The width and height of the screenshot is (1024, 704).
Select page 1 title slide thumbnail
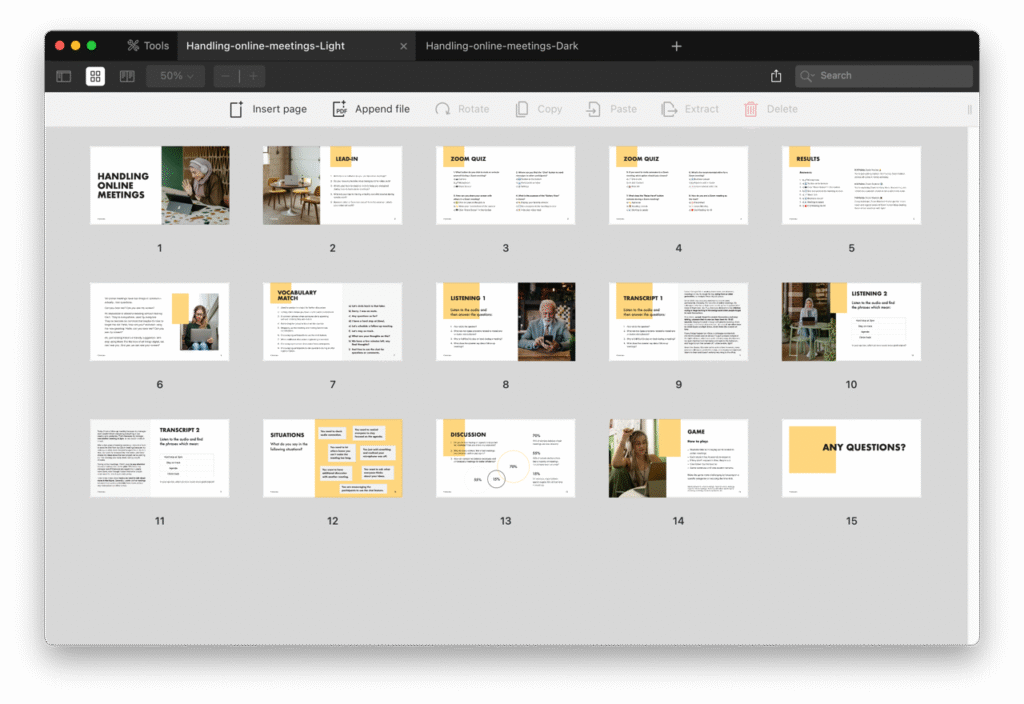pos(159,185)
